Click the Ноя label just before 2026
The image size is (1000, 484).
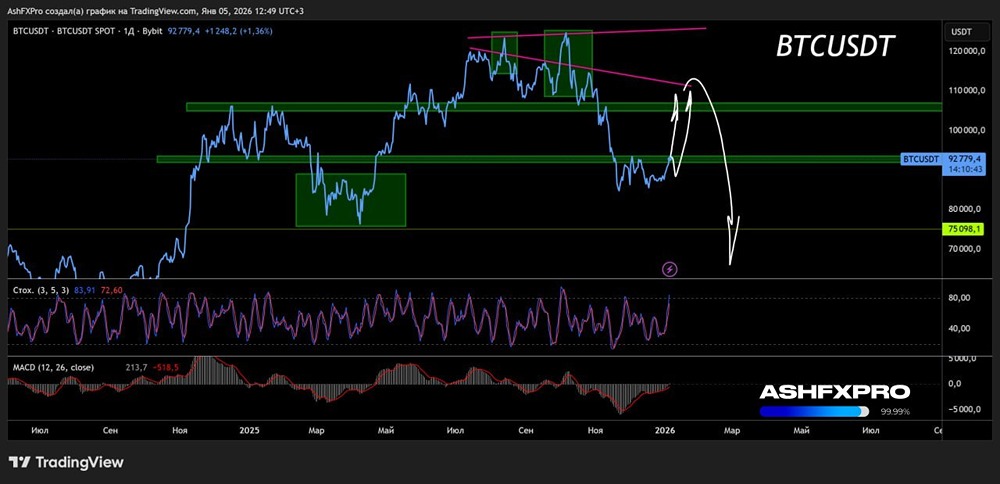[x=595, y=430]
